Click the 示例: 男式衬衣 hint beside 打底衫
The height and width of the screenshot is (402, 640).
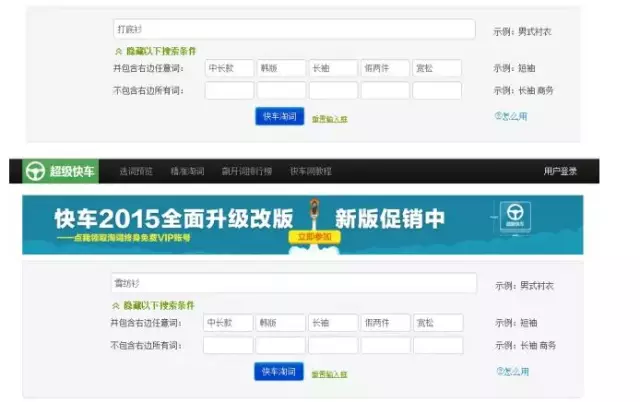(x=522, y=31)
